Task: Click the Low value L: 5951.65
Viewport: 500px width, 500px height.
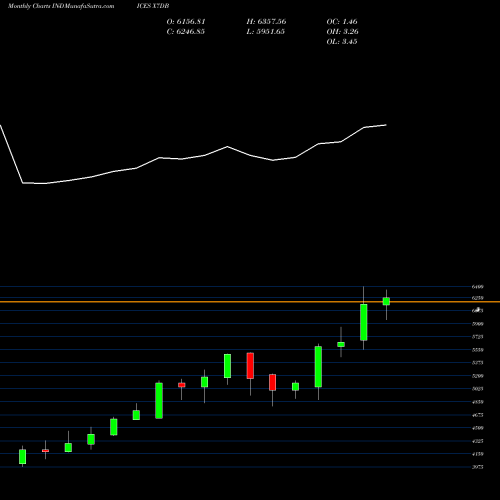Action: coord(266,31)
